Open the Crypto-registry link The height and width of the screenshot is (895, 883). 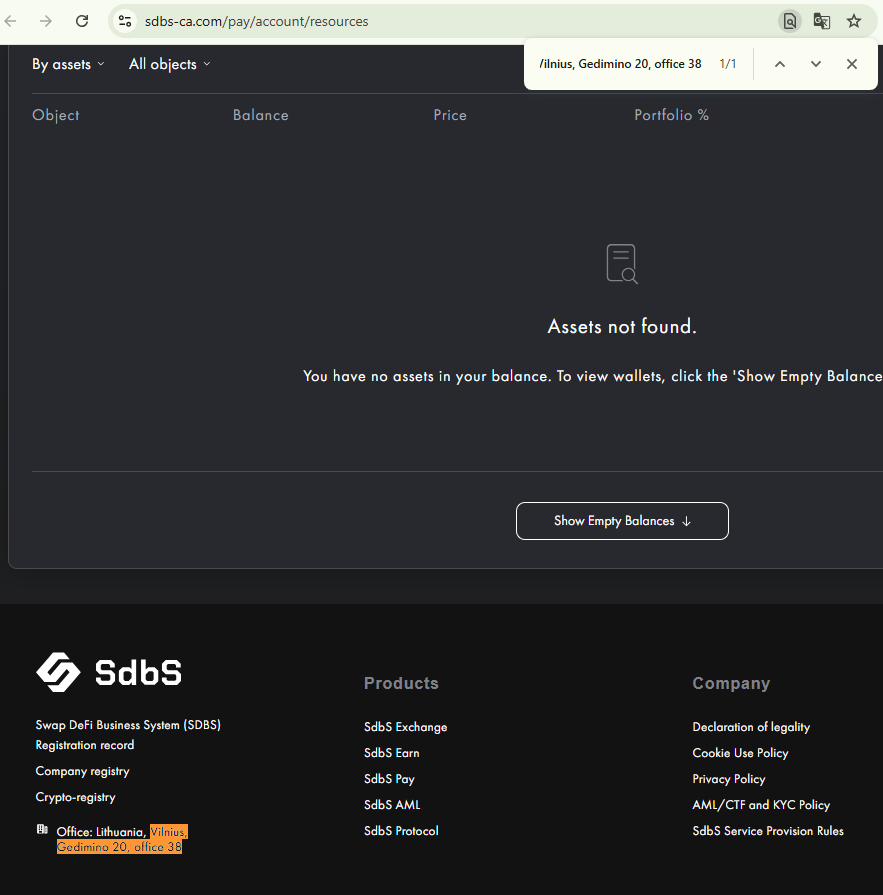coord(75,797)
